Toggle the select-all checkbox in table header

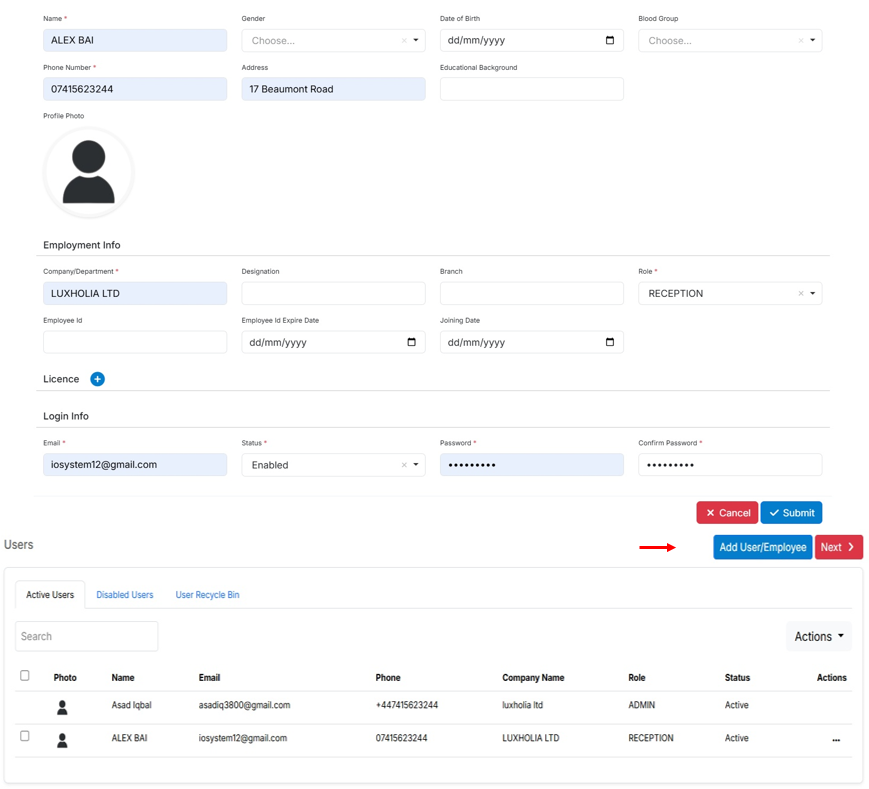[x=25, y=676]
